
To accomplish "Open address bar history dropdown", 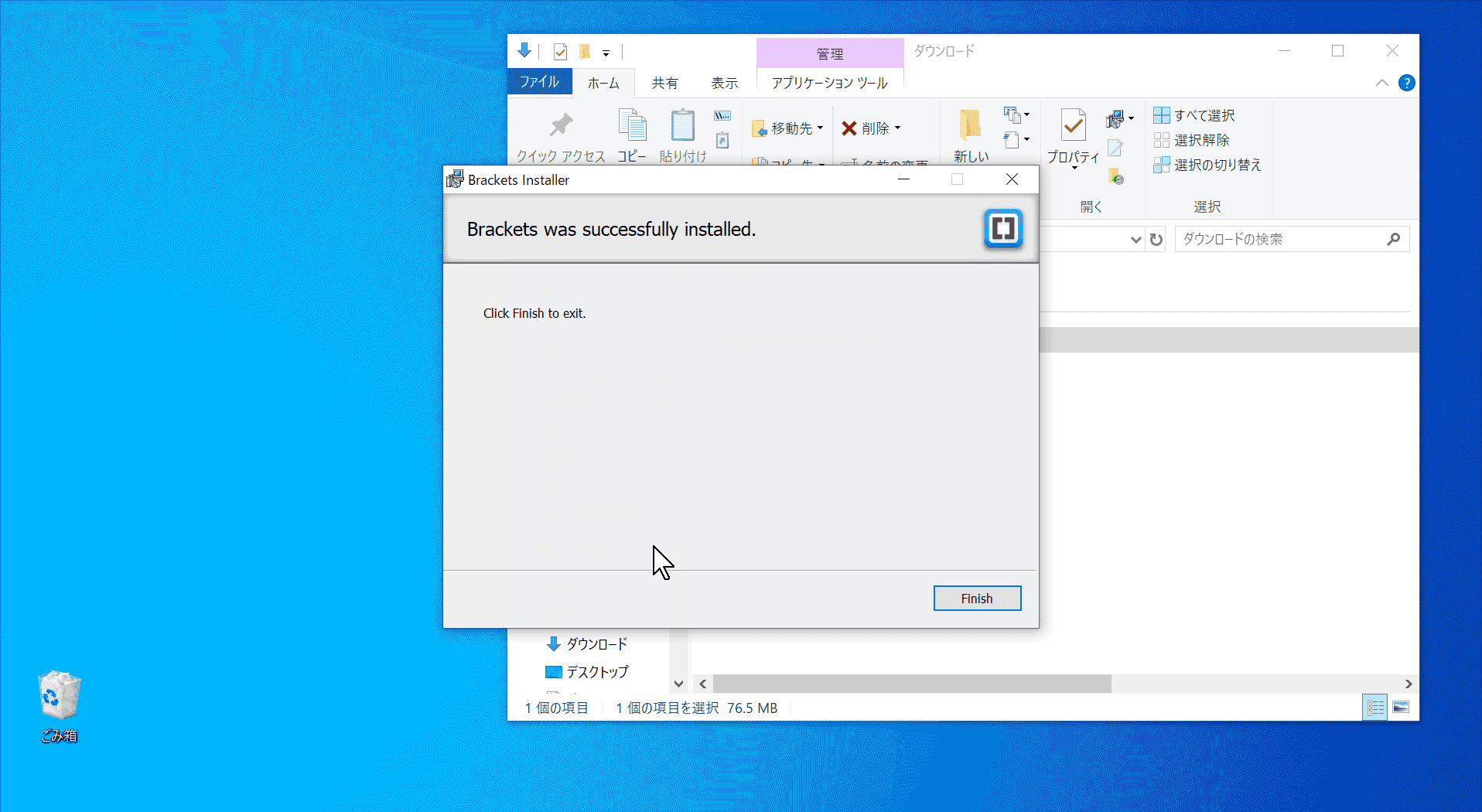I will tap(1135, 240).
